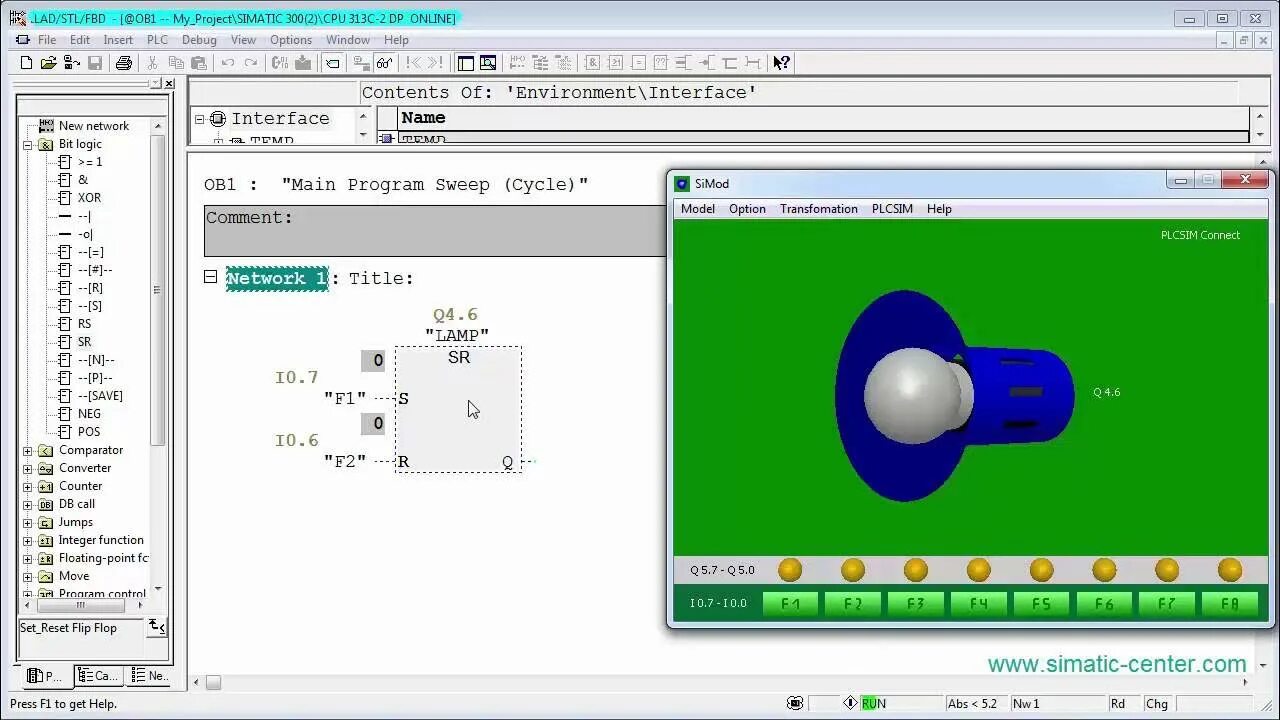Click the binary input branch icon
Viewport: 1280px width, 720px height.
pos(684,63)
